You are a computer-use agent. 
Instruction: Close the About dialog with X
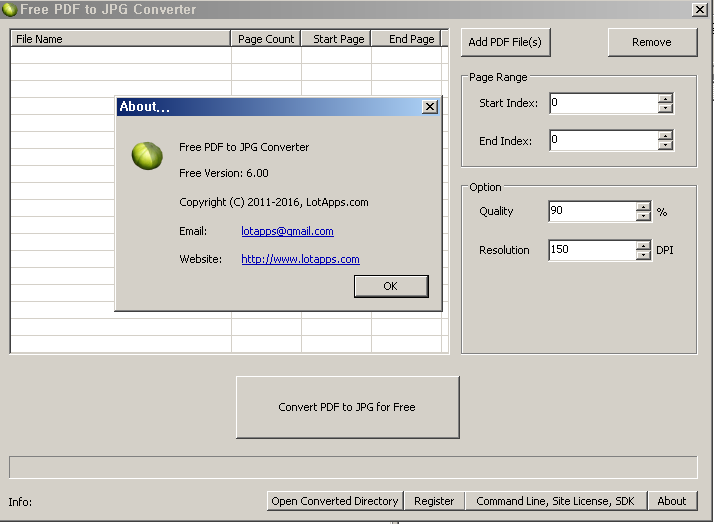(429, 107)
